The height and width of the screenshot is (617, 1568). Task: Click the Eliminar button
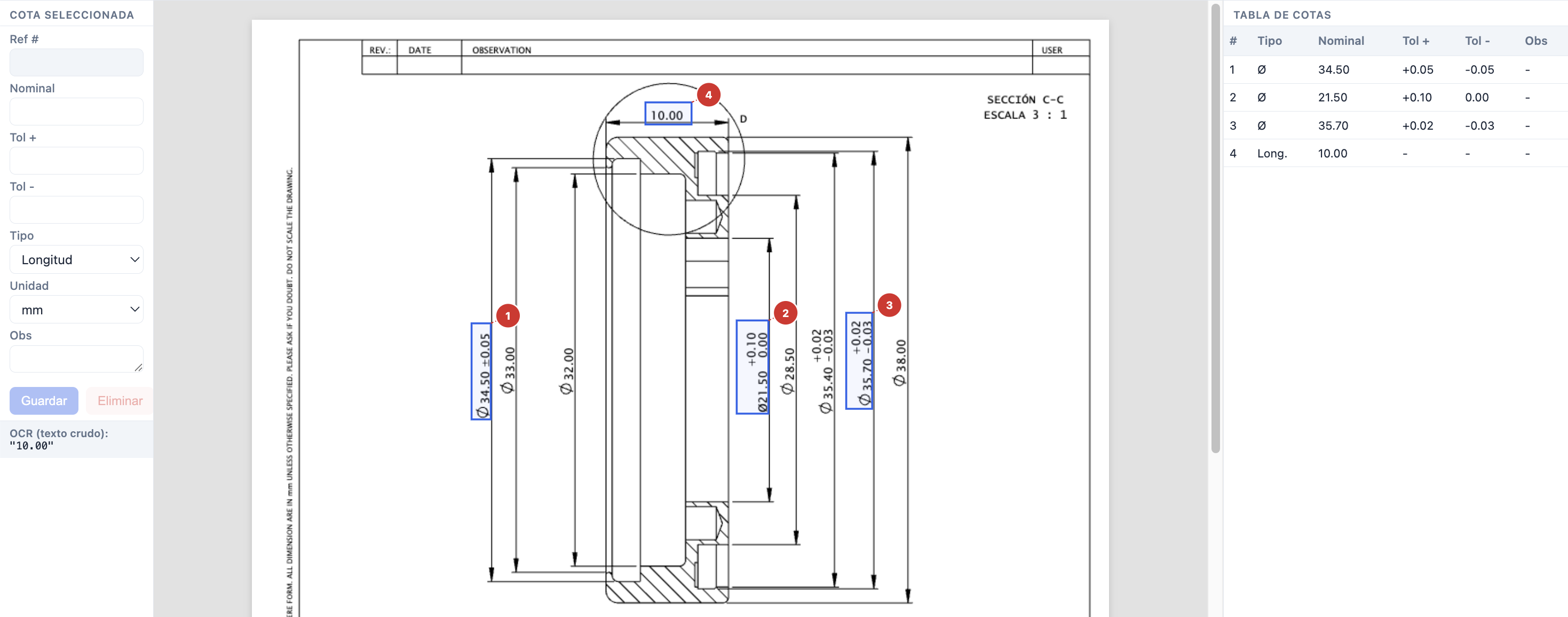click(120, 400)
